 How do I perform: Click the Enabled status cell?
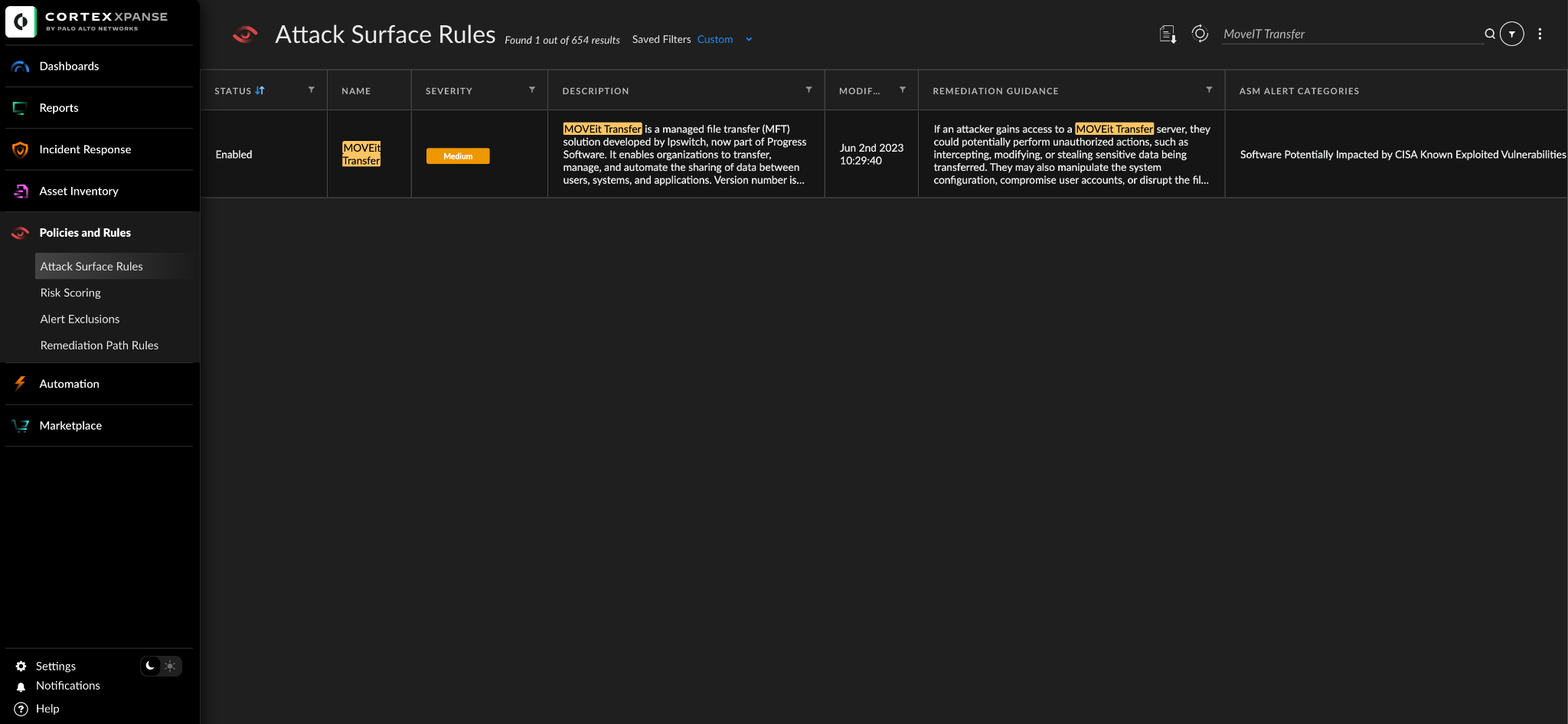pyautogui.click(x=234, y=154)
